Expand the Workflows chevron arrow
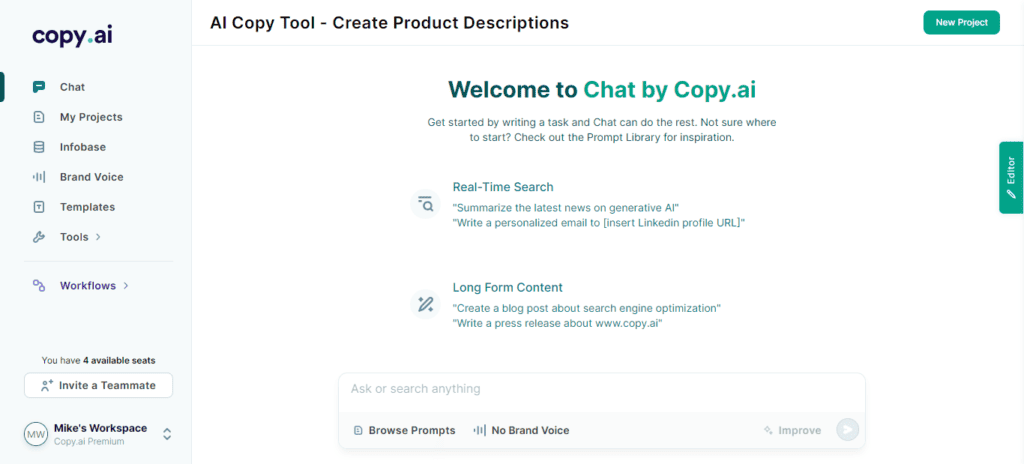The width and height of the screenshot is (1024, 464). pyautogui.click(x=126, y=286)
